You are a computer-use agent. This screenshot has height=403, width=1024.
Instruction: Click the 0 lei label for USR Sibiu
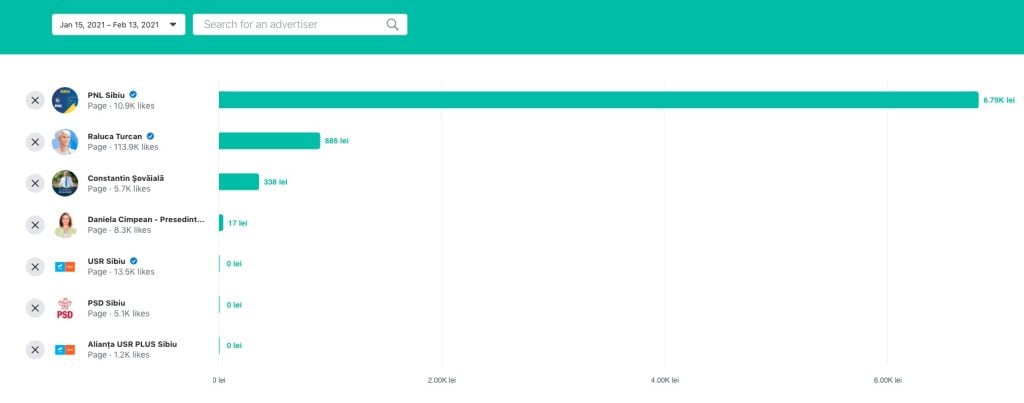[234, 264]
